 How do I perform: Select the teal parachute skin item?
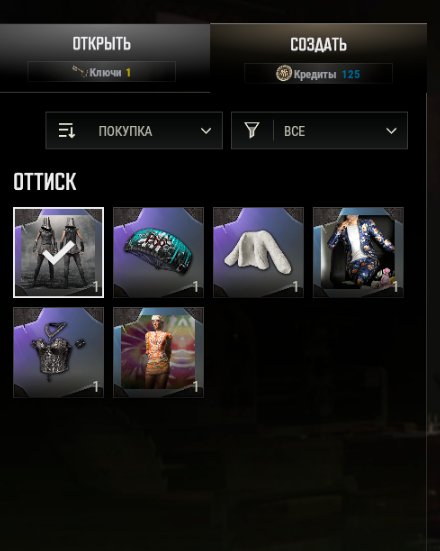pos(158,252)
